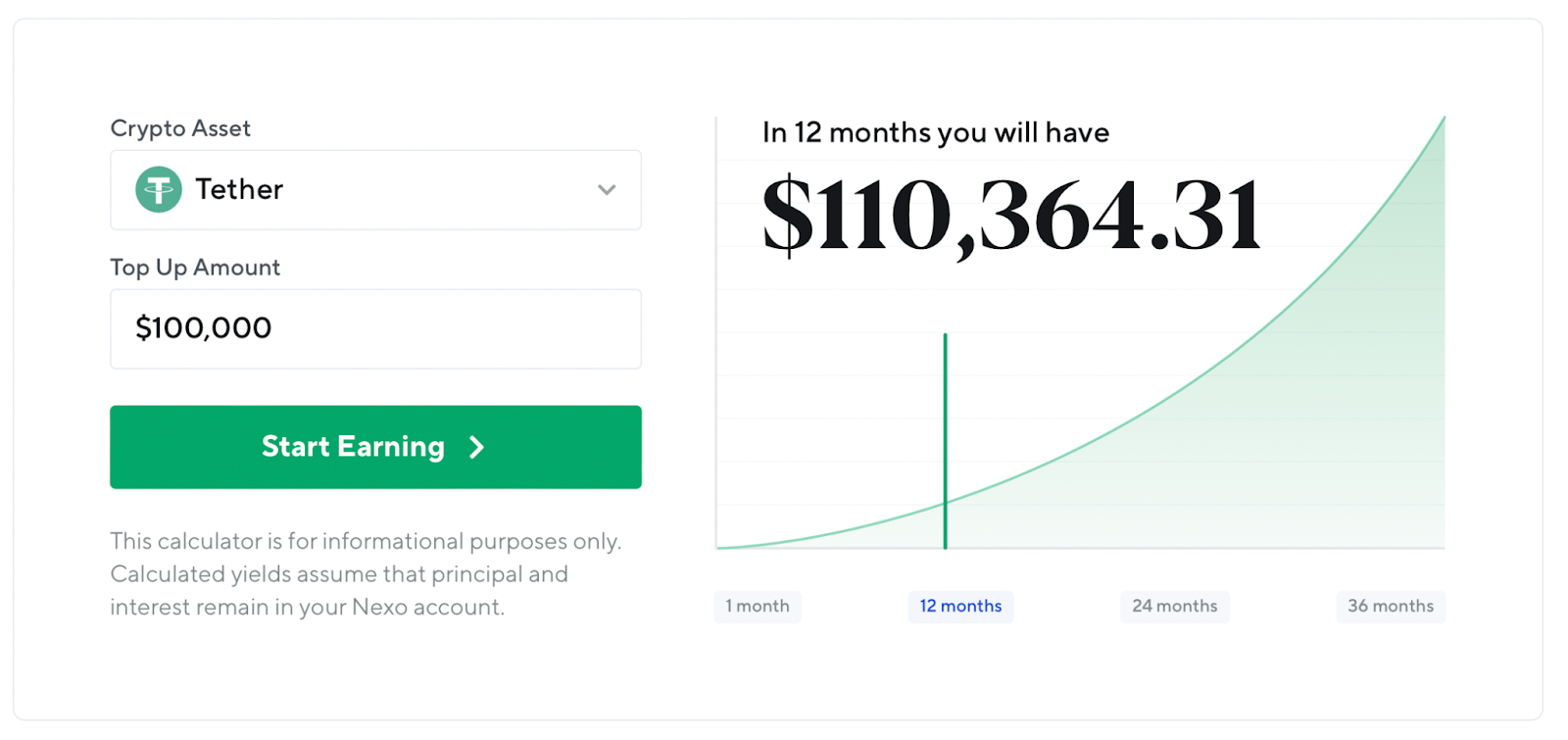
Task: Select the 1 month period
Action: pyautogui.click(x=758, y=606)
